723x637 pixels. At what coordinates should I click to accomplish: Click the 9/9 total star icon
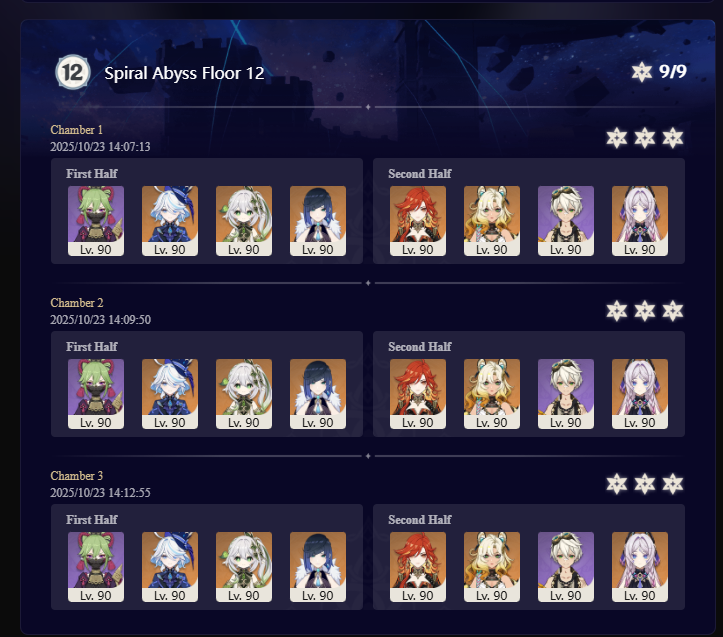pos(641,72)
